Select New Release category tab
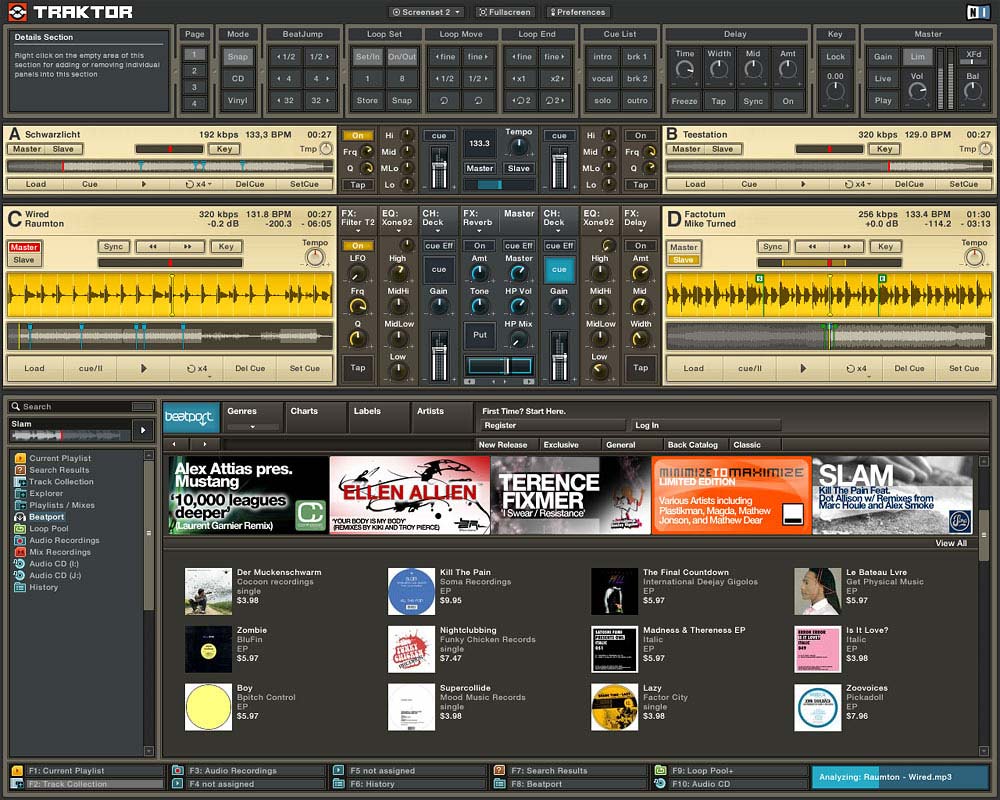This screenshot has height=800, width=1000. 507,445
